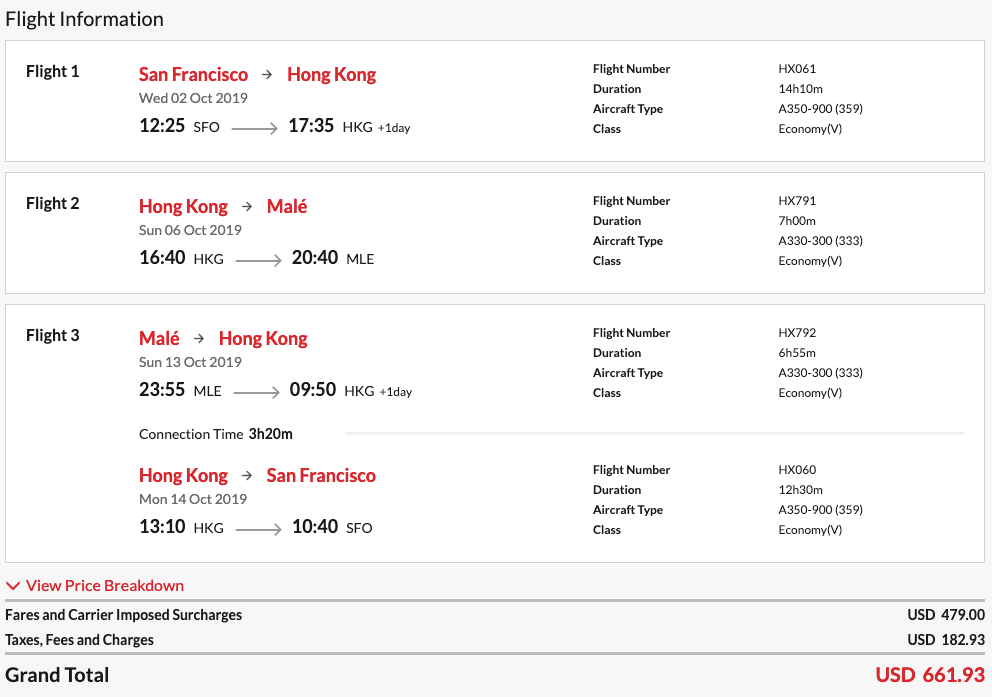Click the Grand Total amount USD 661.93
The width and height of the screenshot is (992, 697).
(x=930, y=675)
